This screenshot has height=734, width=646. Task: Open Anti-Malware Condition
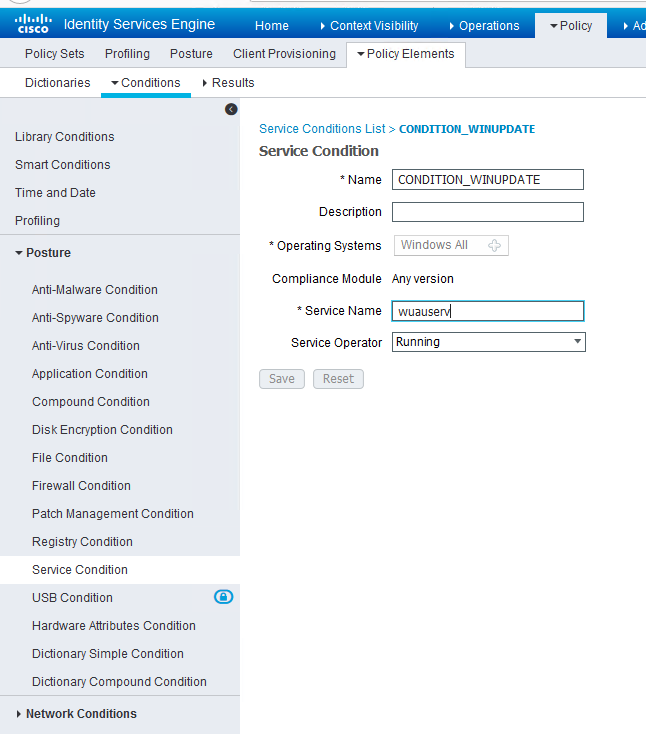(95, 290)
